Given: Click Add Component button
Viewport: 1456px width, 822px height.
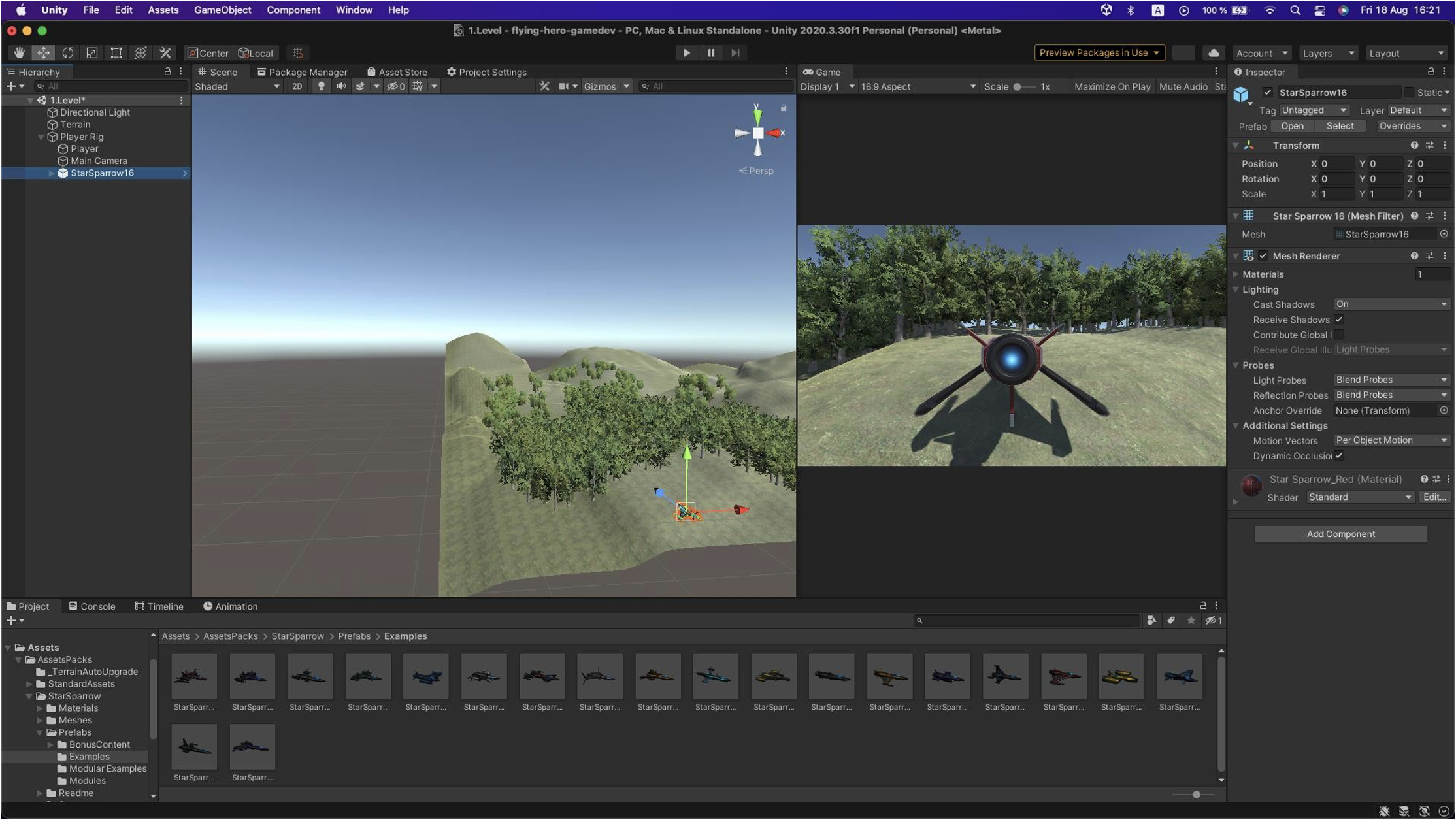Looking at the screenshot, I should 1340,534.
